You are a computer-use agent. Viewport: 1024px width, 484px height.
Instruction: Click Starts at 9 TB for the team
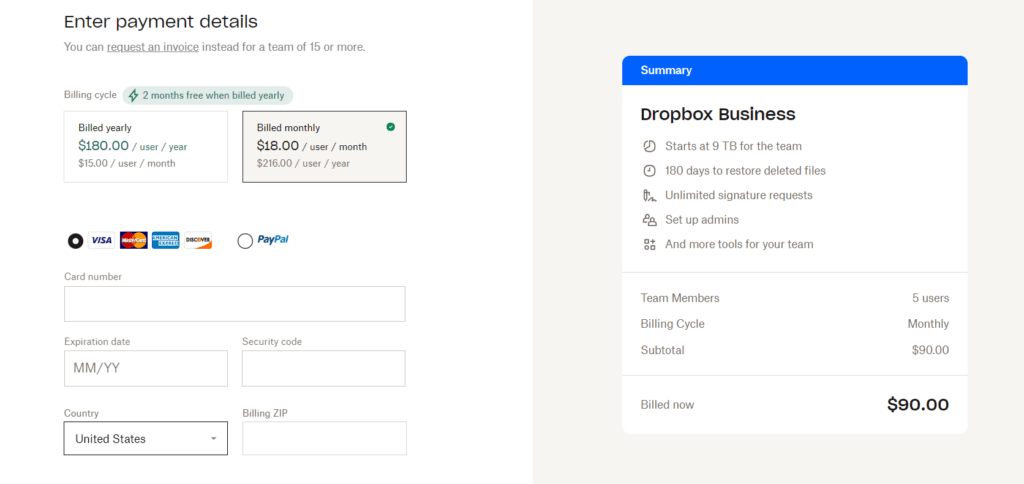click(733, 146)
